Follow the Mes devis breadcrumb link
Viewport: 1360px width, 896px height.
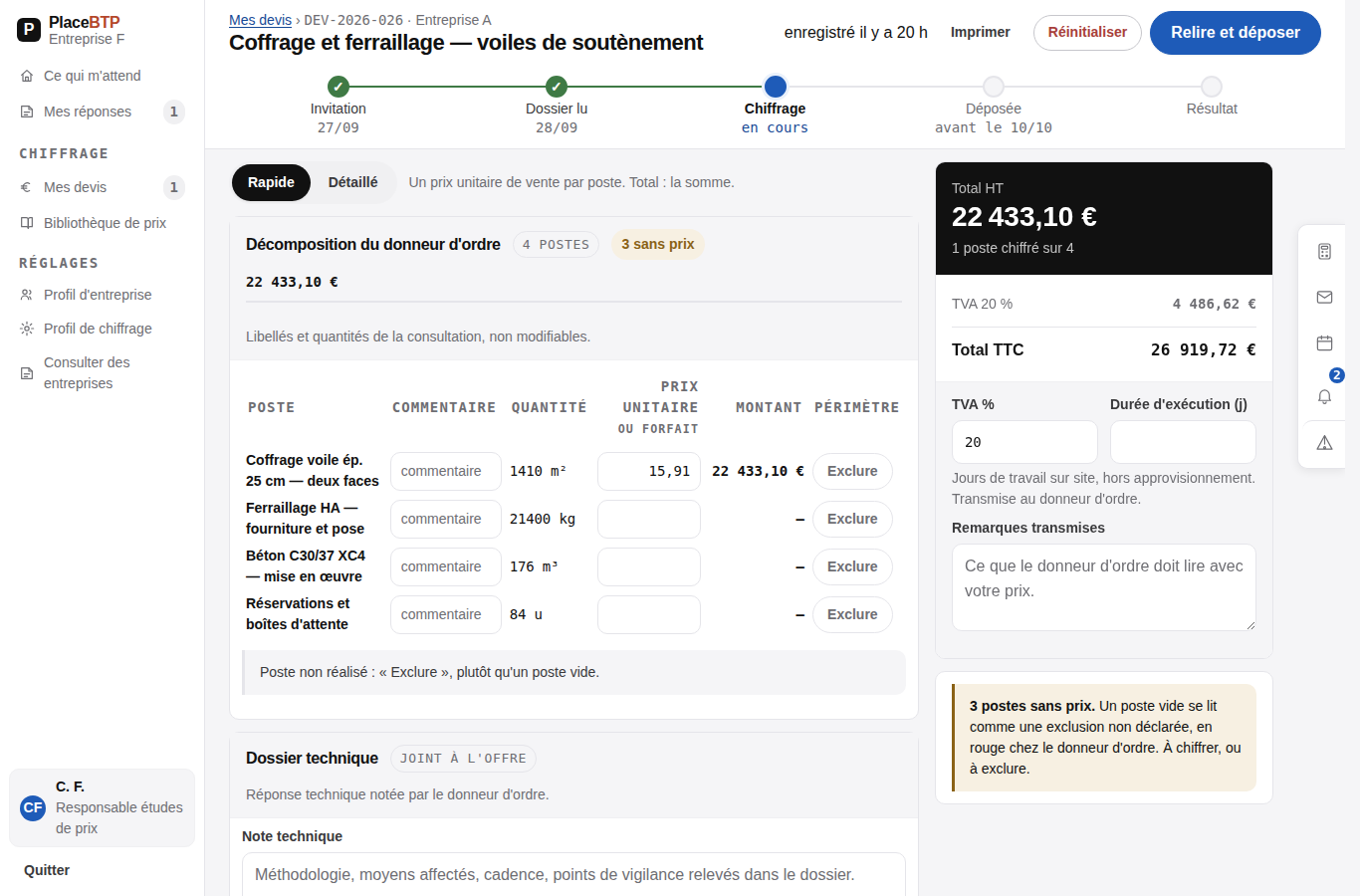pos(261,20)
